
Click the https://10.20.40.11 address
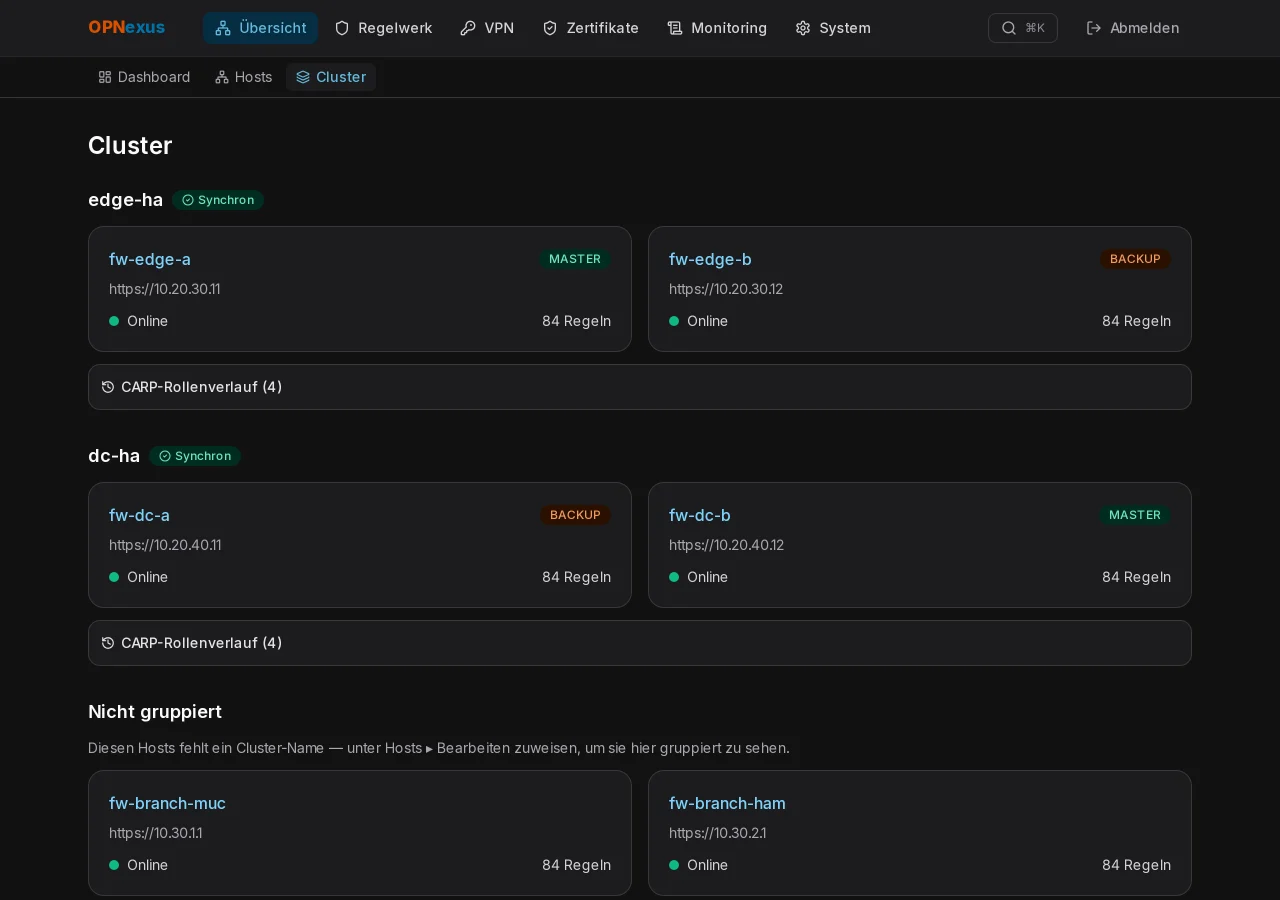pos(165,545)
